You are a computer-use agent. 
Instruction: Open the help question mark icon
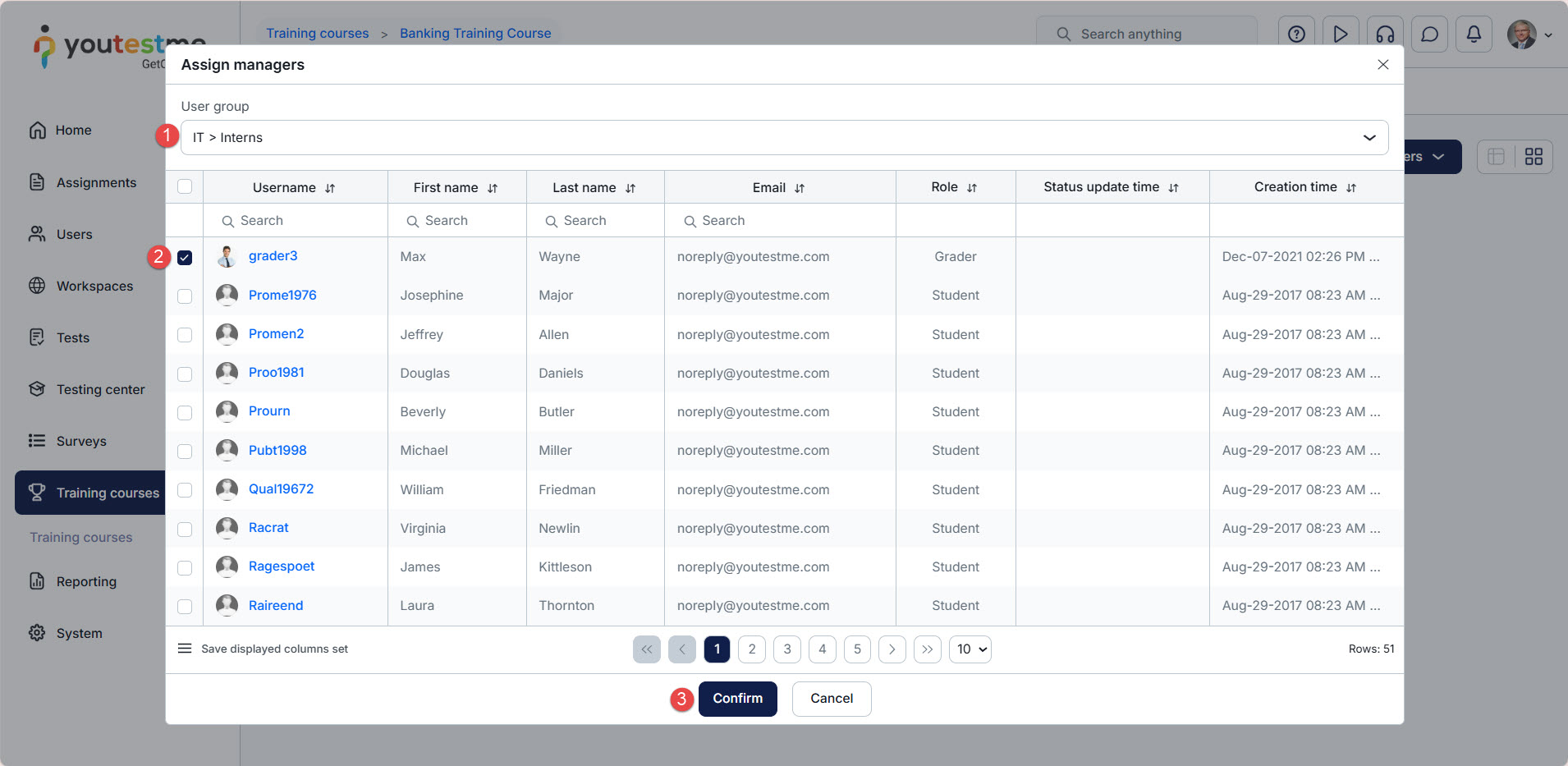pos(1296,34)
